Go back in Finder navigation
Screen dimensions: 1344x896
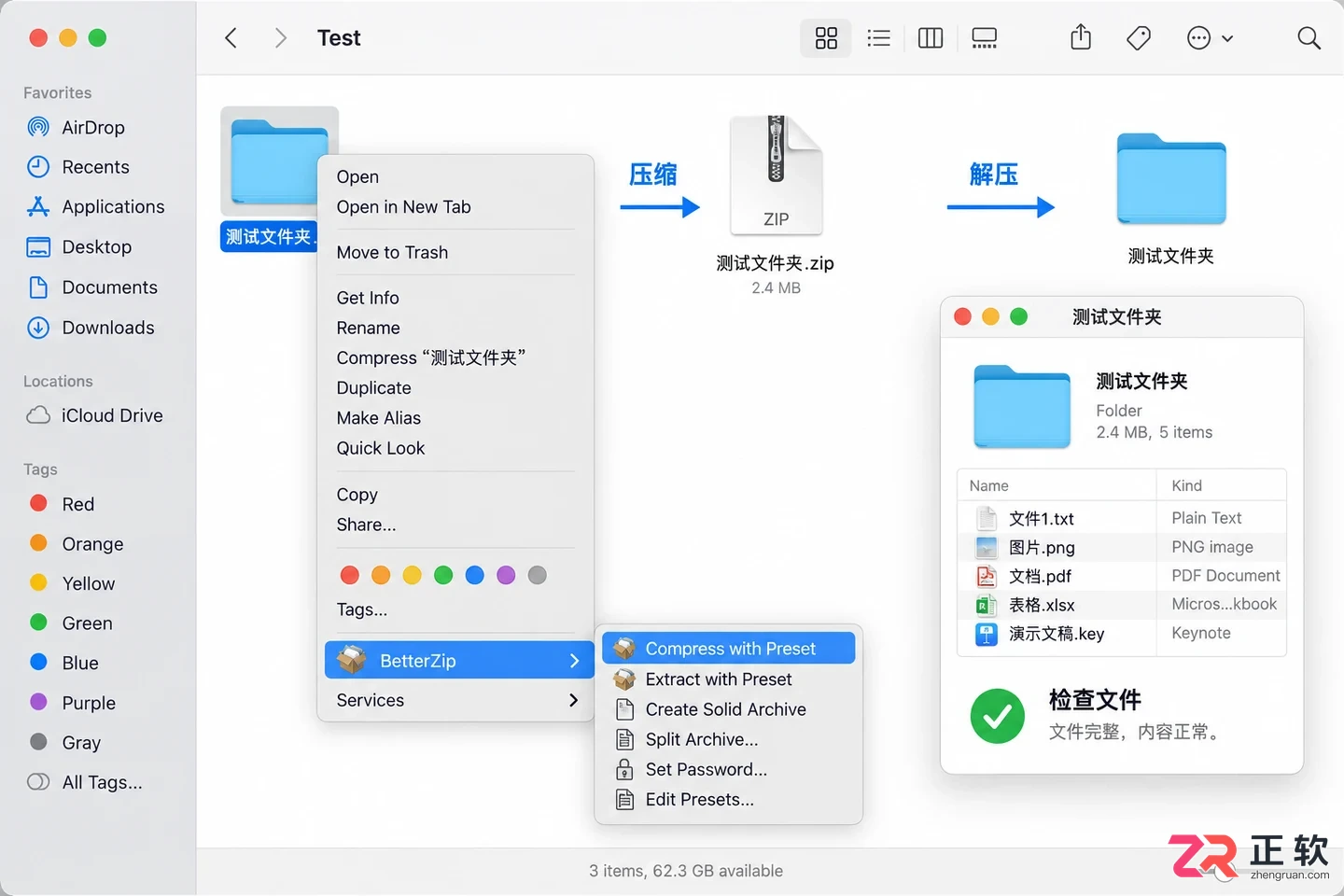click(231, 38)
